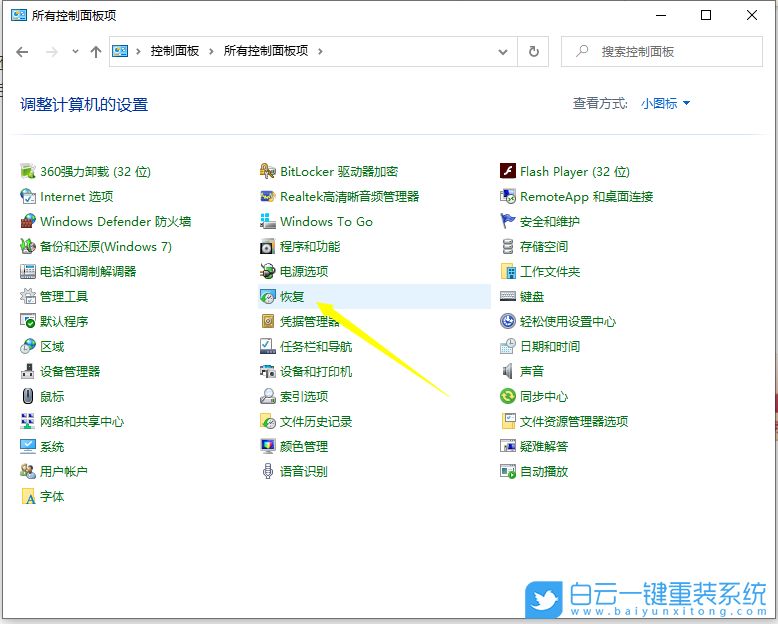The height and width of the screenshot is (624, 778).
Task: Click the Realtek高清晰音频管理器 icon
Action: 268,197
